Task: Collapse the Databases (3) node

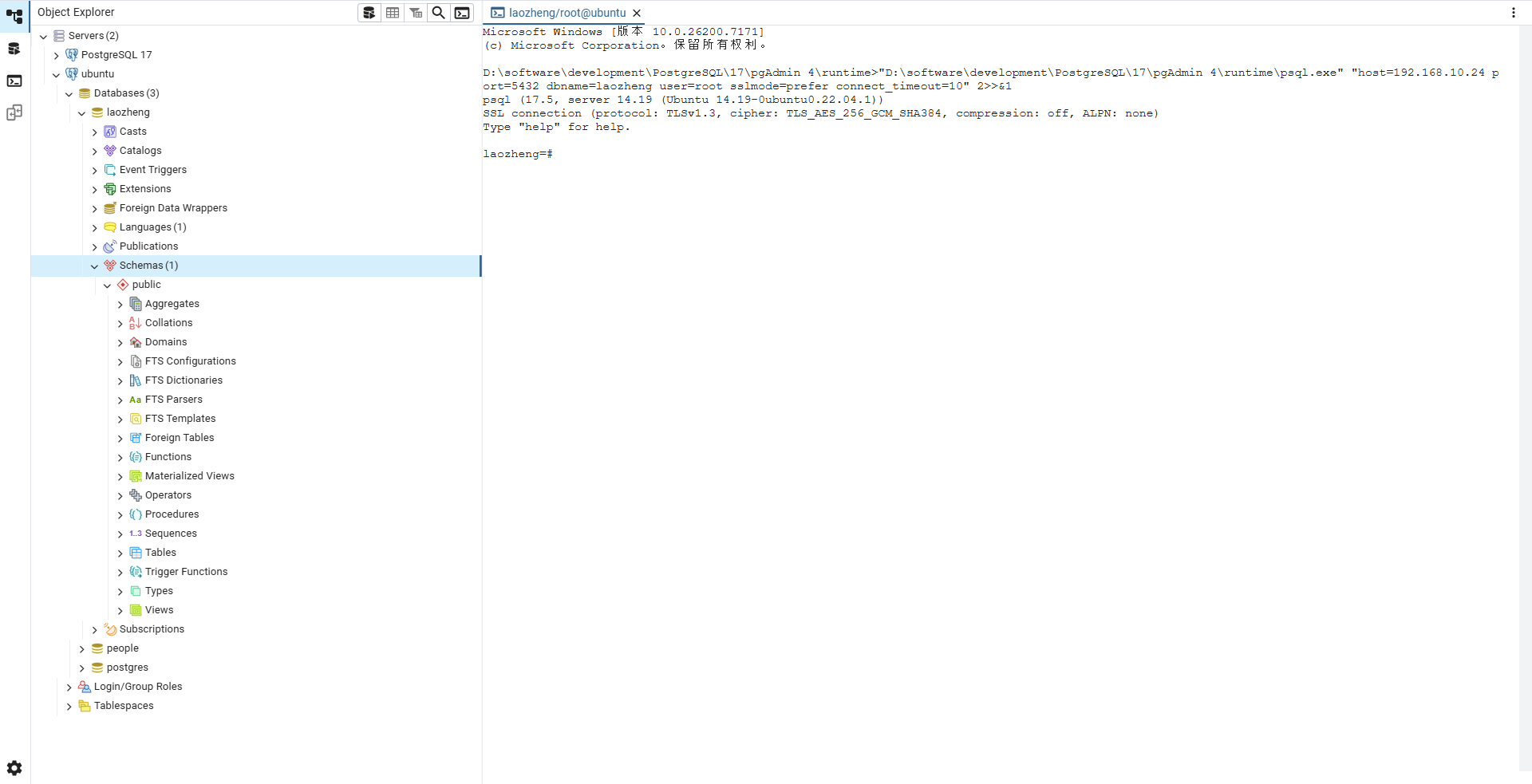Action: (x=69, y=93)
